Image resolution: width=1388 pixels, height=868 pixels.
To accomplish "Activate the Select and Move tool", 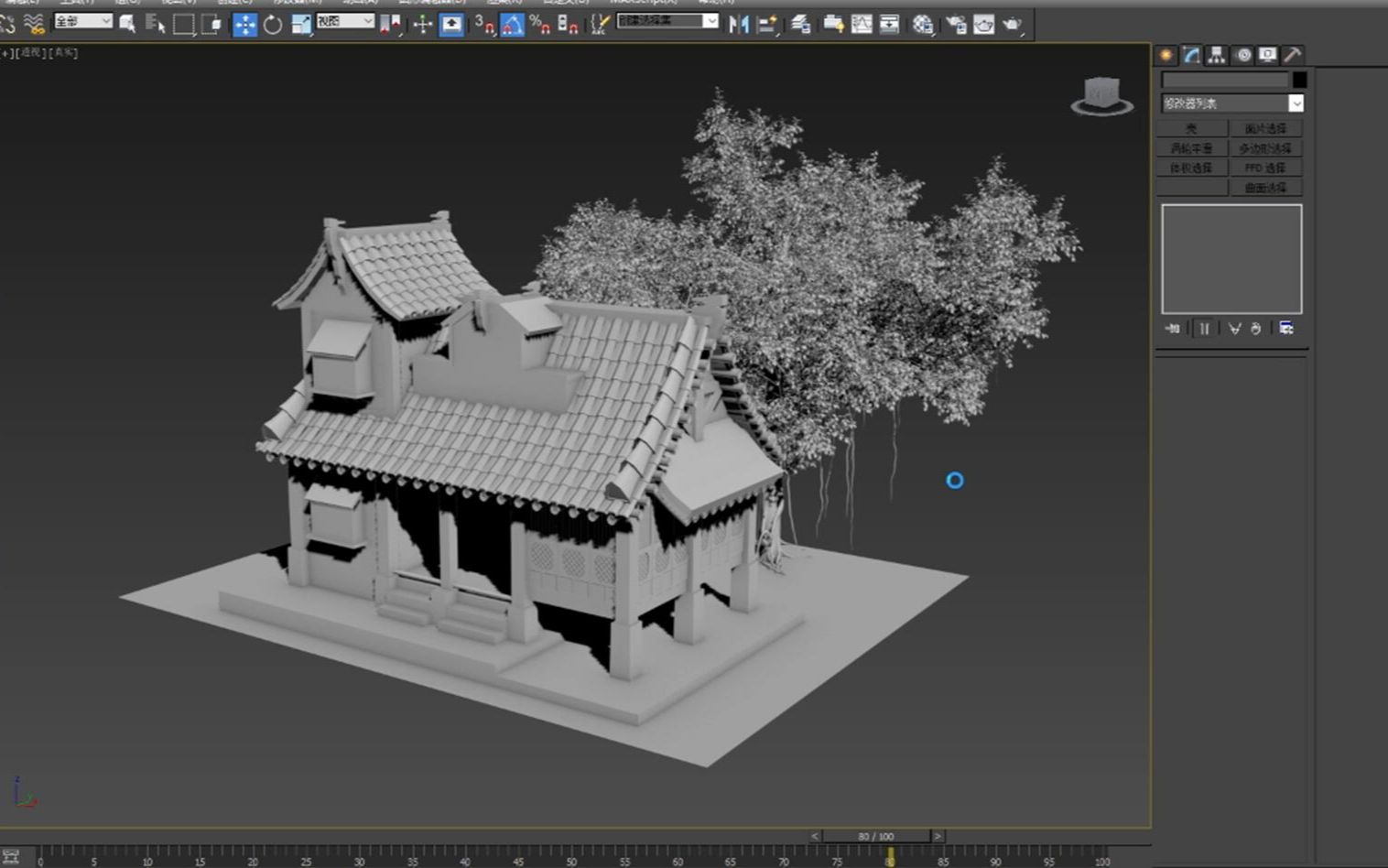I will [244, 25].
